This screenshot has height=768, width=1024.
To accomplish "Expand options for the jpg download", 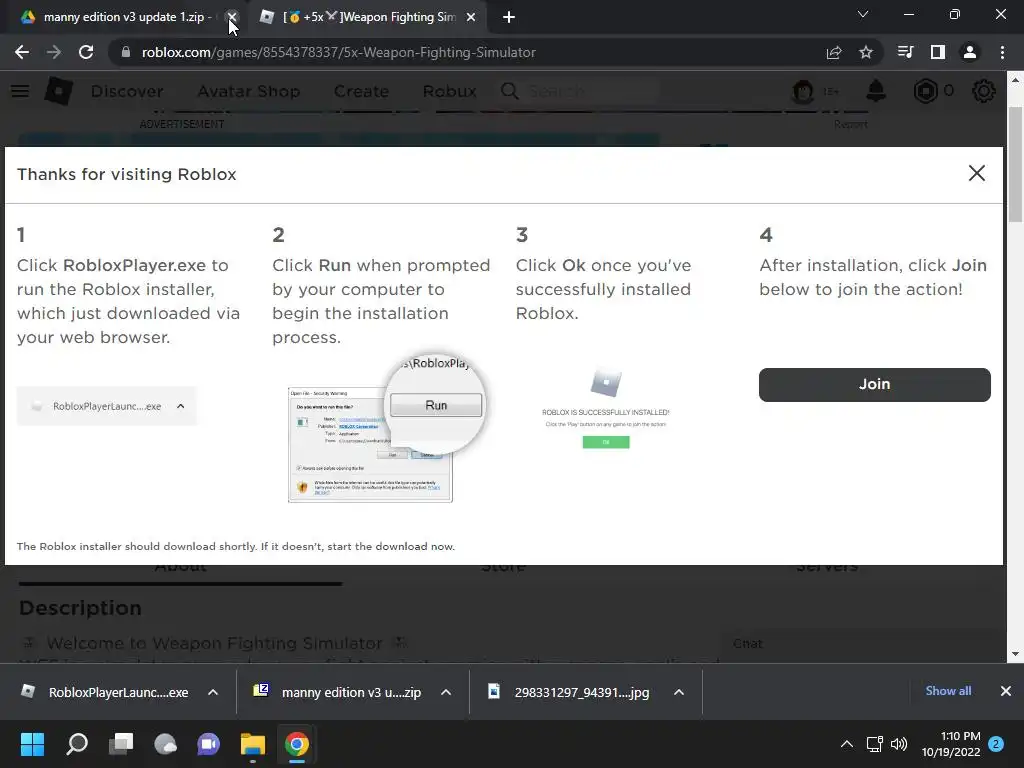I will [x=679, y=692].
